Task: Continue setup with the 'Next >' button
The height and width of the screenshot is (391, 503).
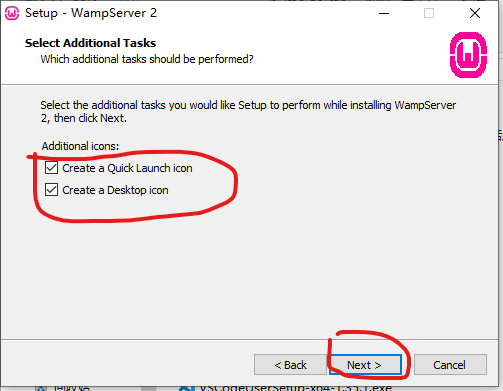Action: point(365,365)
